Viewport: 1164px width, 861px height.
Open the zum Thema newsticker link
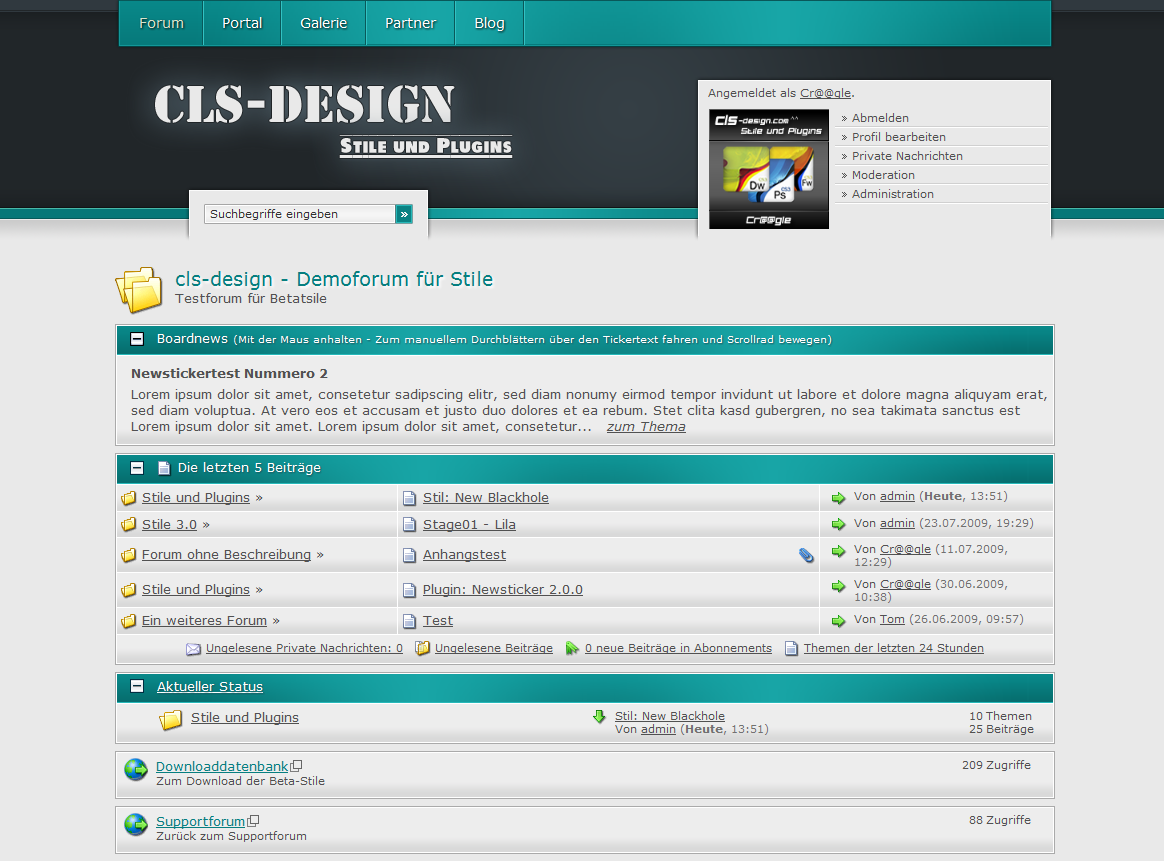[646, 427]
